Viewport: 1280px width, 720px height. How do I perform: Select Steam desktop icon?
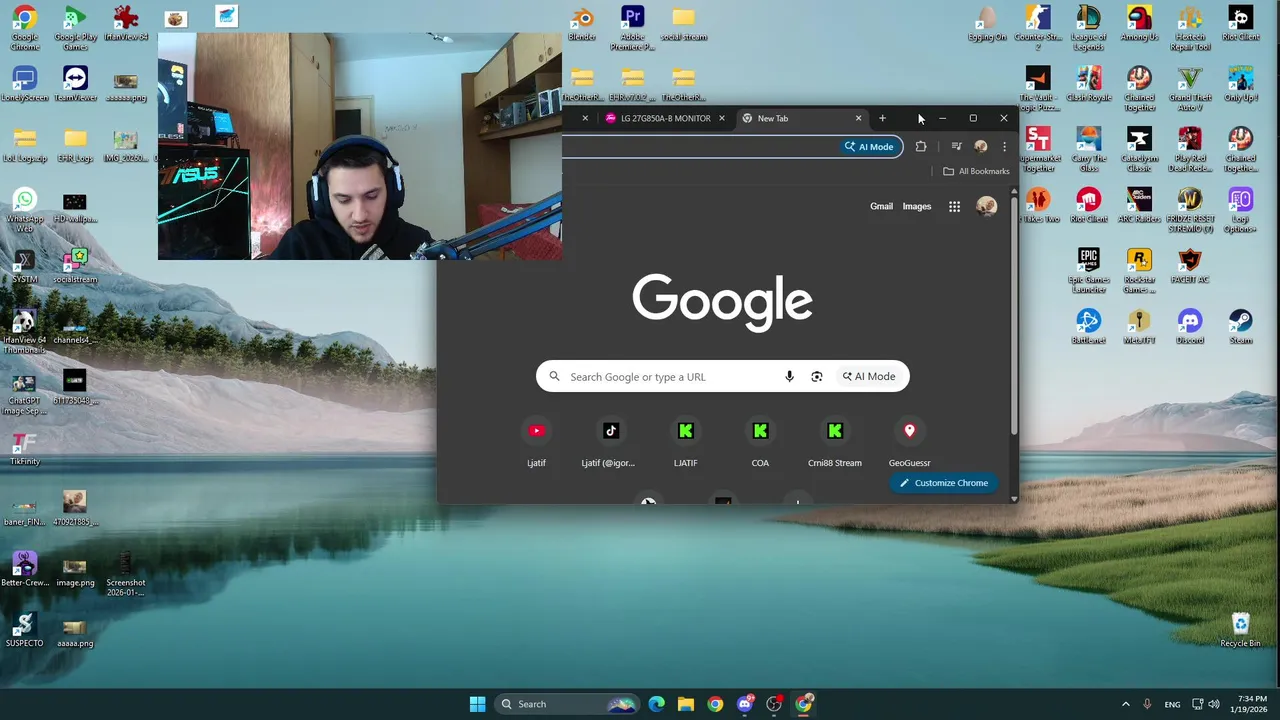click(1241, 327)
